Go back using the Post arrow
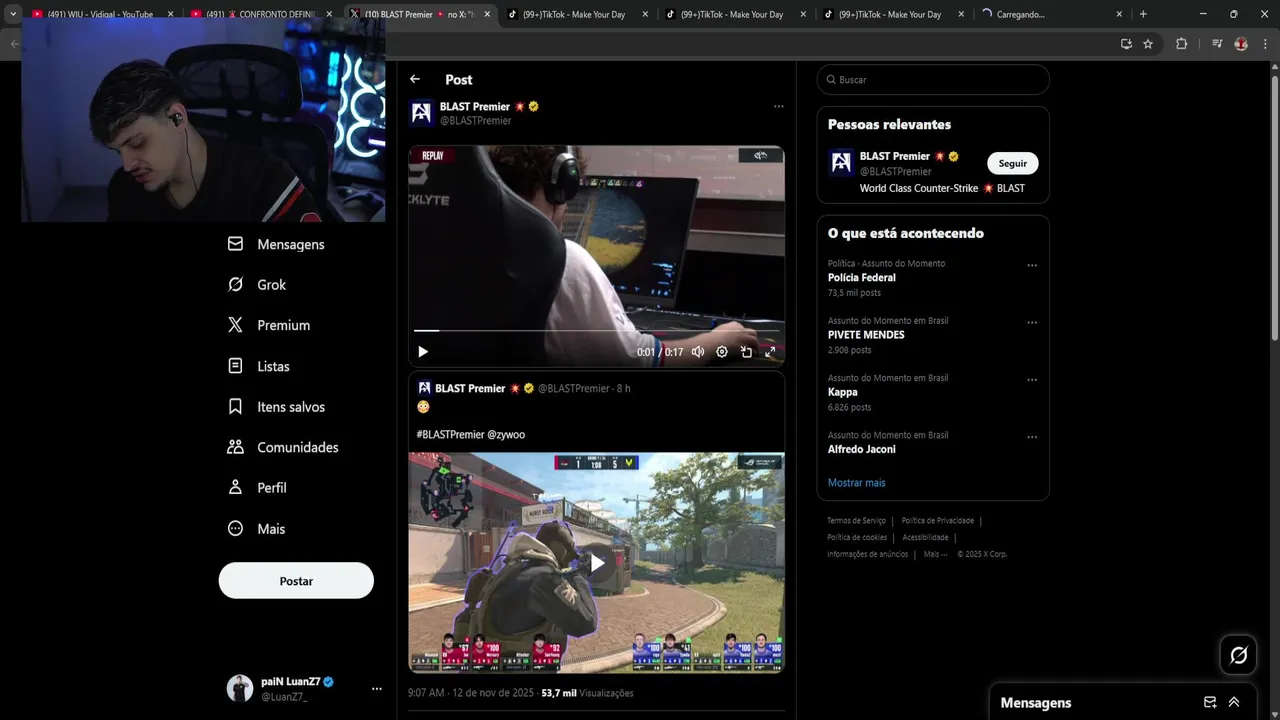 point(415,79)
